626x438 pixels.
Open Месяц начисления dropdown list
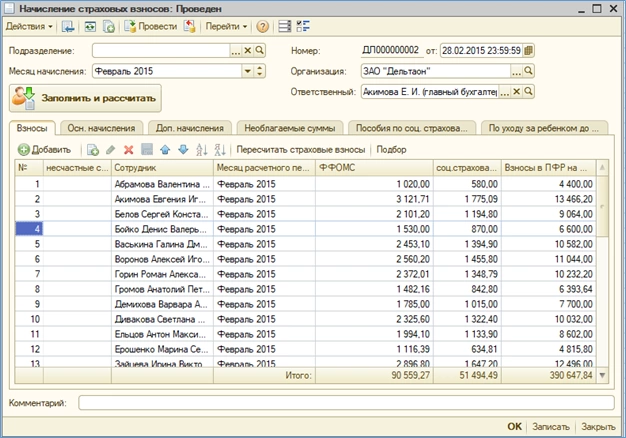[x=246, y=72]
